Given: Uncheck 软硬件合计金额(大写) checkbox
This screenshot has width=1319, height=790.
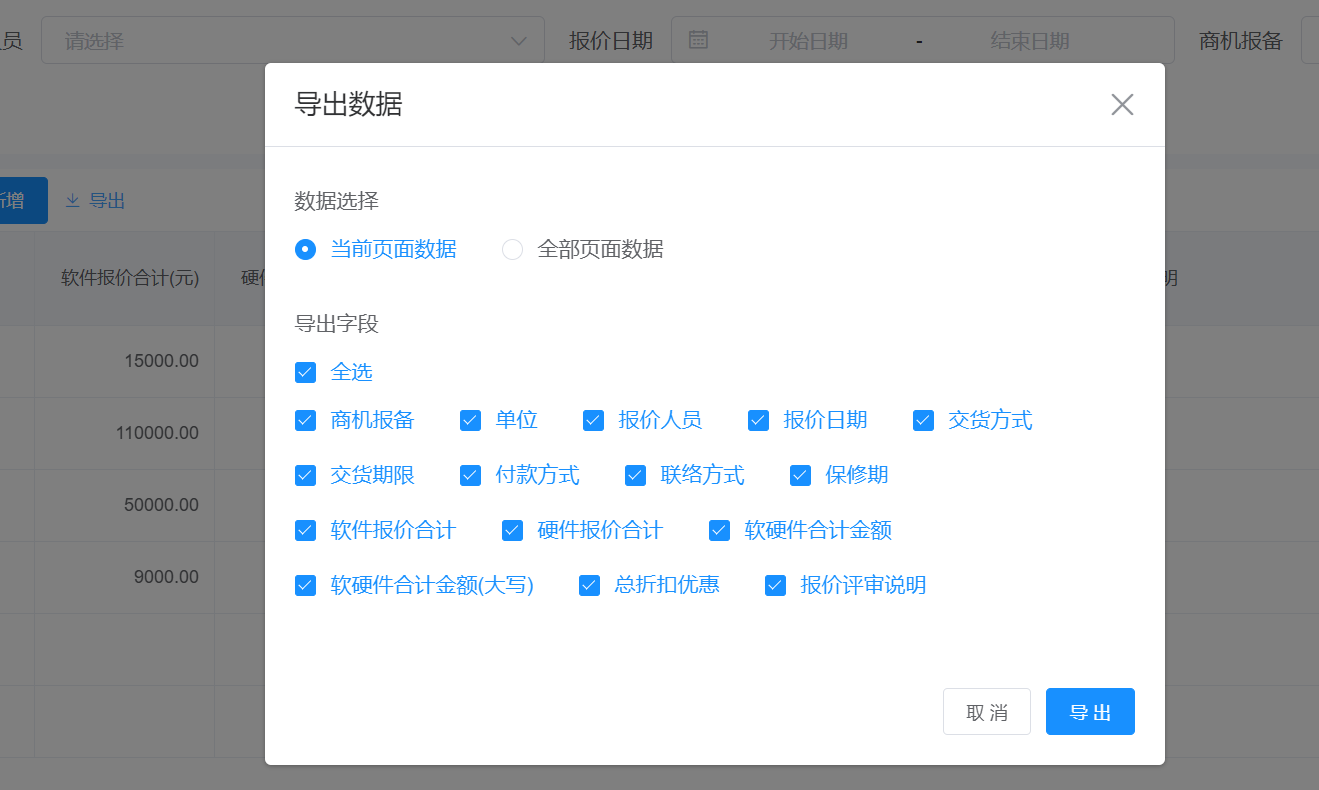Looking at the screenshot, I should pyautogui.click(x=306, y=586).
